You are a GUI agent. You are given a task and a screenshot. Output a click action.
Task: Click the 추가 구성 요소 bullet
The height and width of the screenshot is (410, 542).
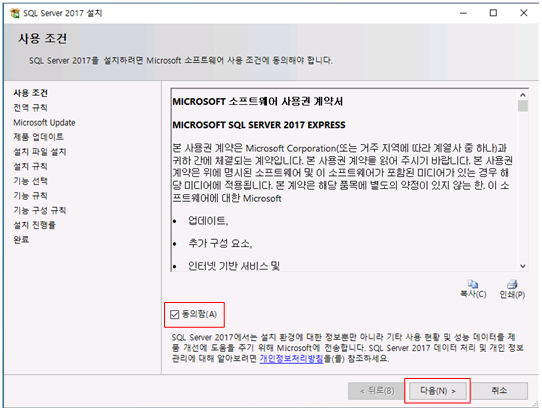point(220,243)
